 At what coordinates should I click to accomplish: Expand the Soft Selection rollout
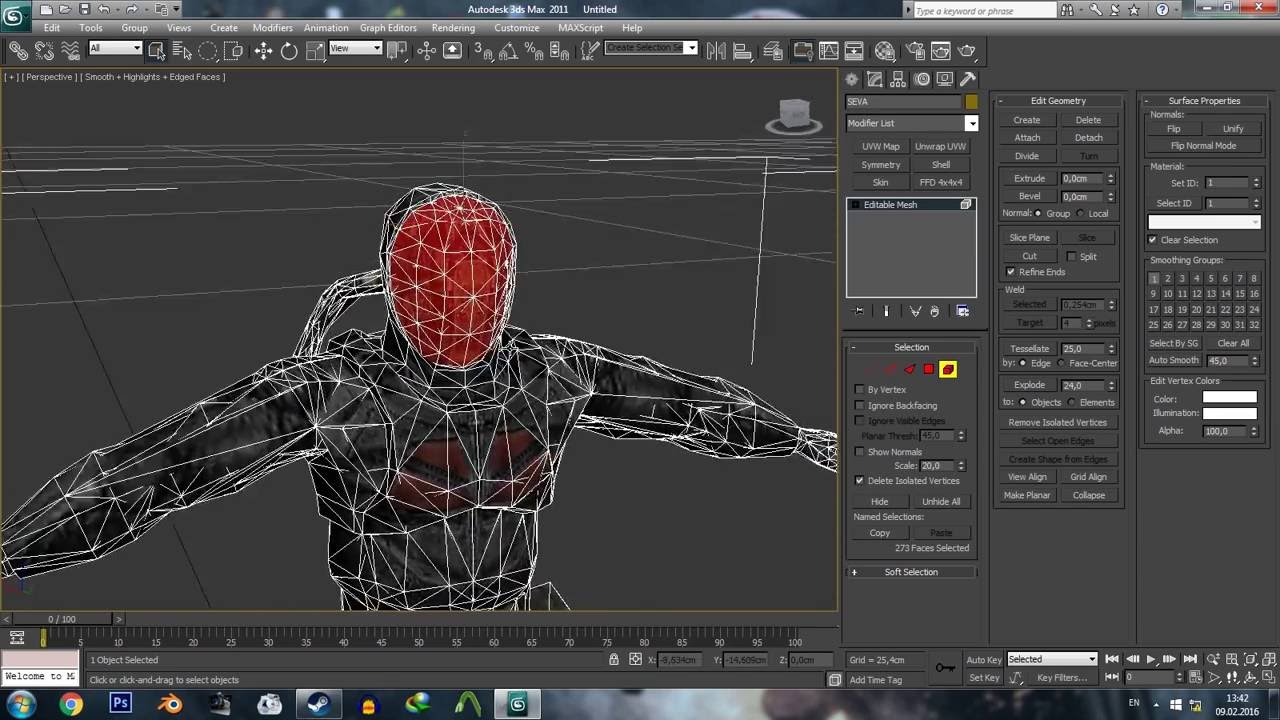point(911,572)
